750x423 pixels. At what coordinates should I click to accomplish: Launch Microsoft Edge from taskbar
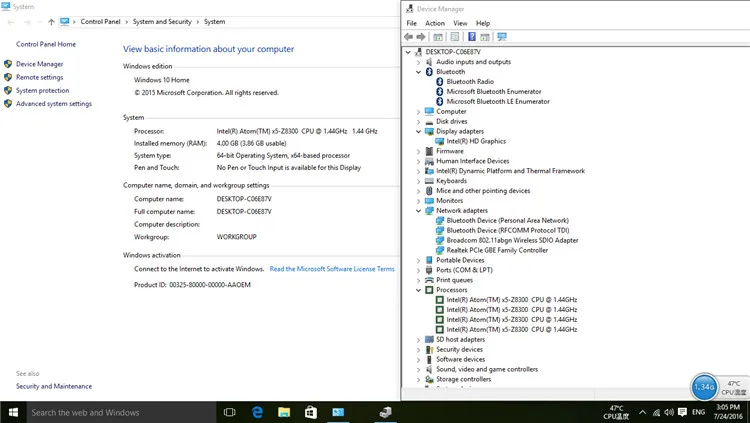[257, 412]
